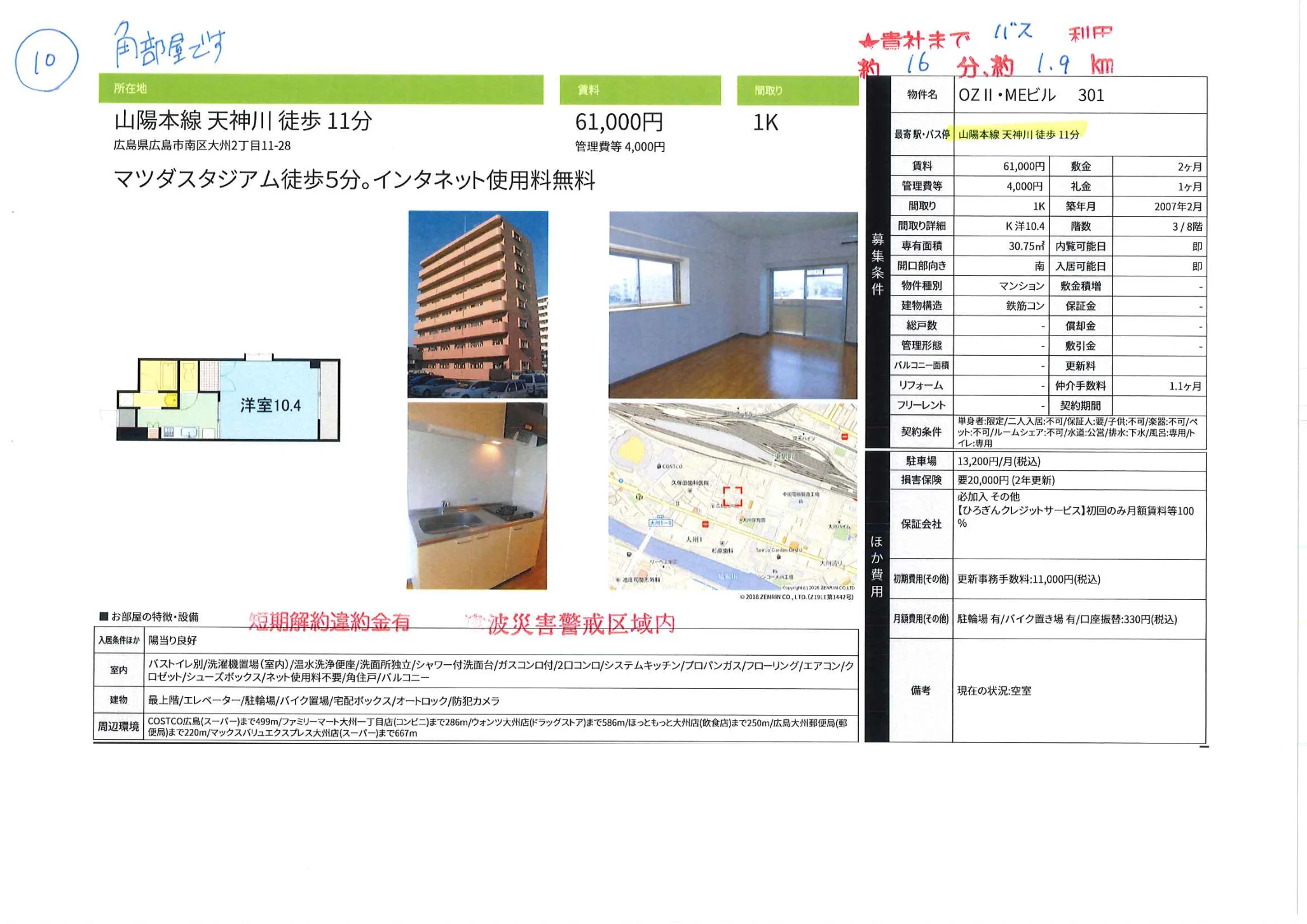Click the handwritten 角部屋です note
The image size is (1307, 924).
point(169,46)
